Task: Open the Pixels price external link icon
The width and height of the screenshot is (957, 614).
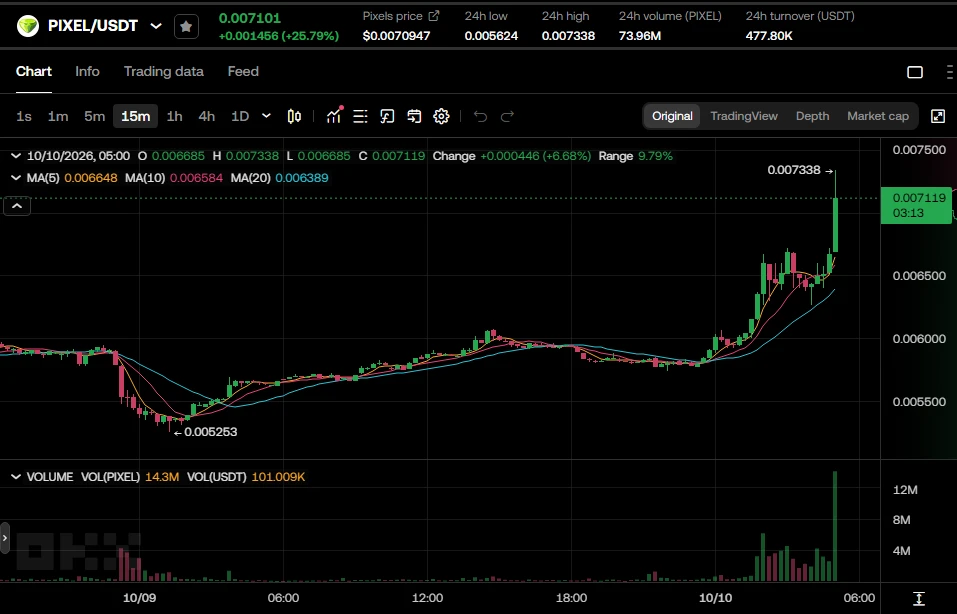Action: click(x=434, y=16)
